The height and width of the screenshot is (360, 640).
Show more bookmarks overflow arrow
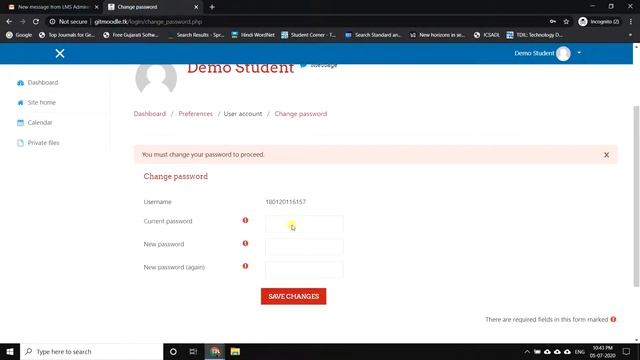click(x=630, y=35)
